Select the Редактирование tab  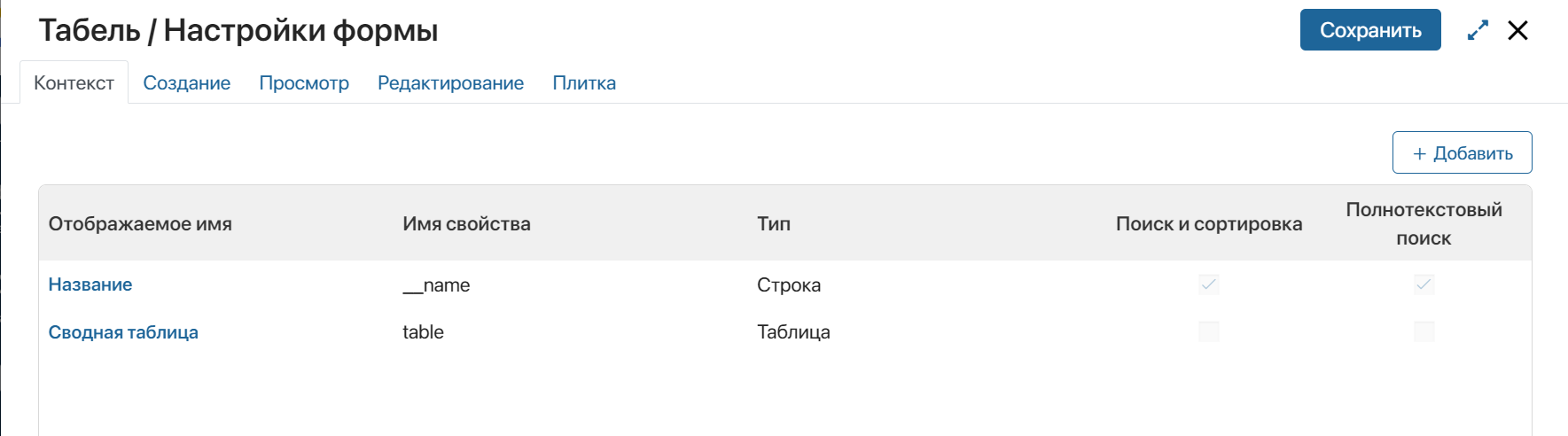click(450, 82)
